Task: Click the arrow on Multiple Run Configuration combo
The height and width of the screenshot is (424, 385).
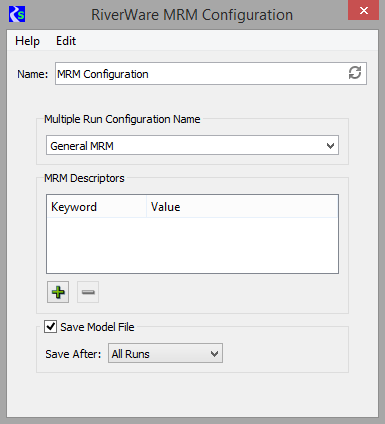Action: pyautogui.click(x=330, y=146)
